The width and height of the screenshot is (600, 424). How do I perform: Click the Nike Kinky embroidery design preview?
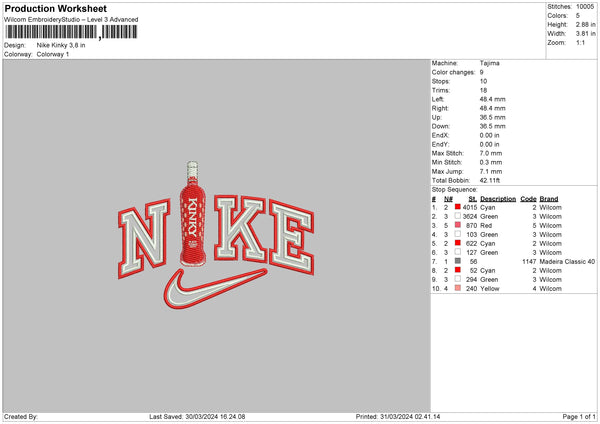tap(216, 235)
